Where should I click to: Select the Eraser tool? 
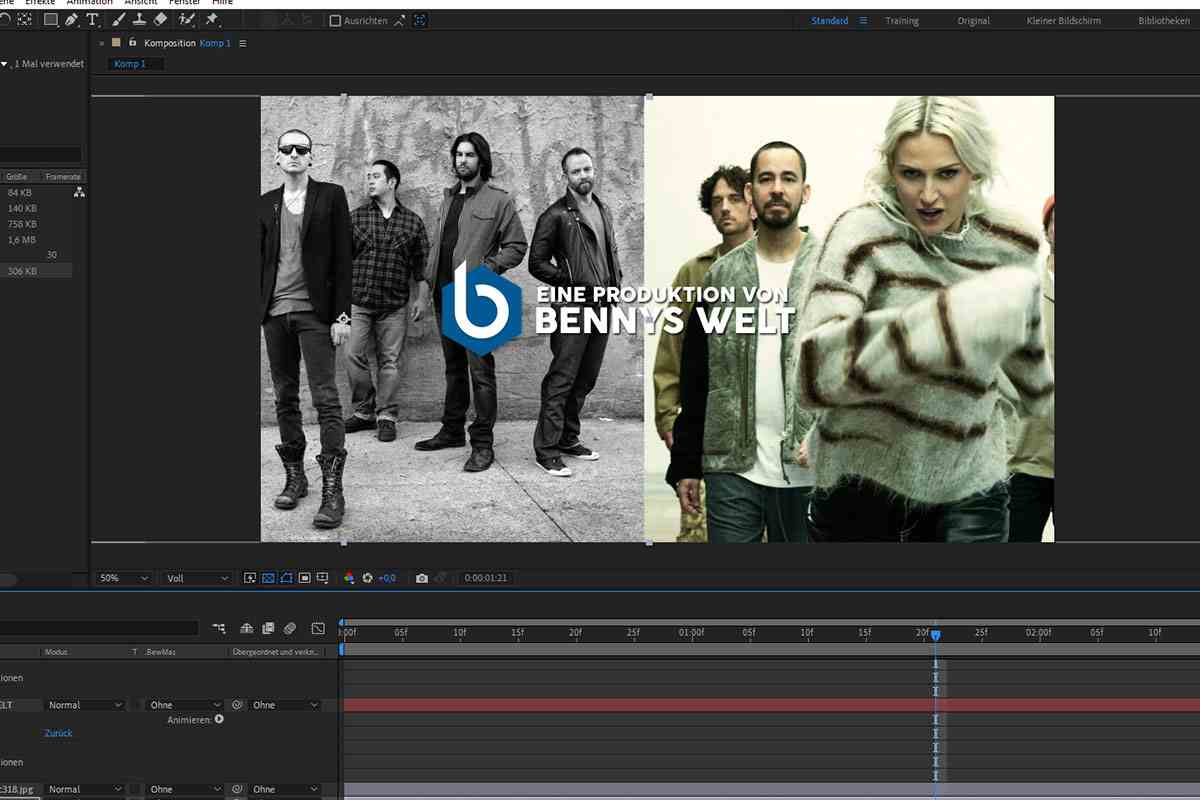tap(160, 20)
